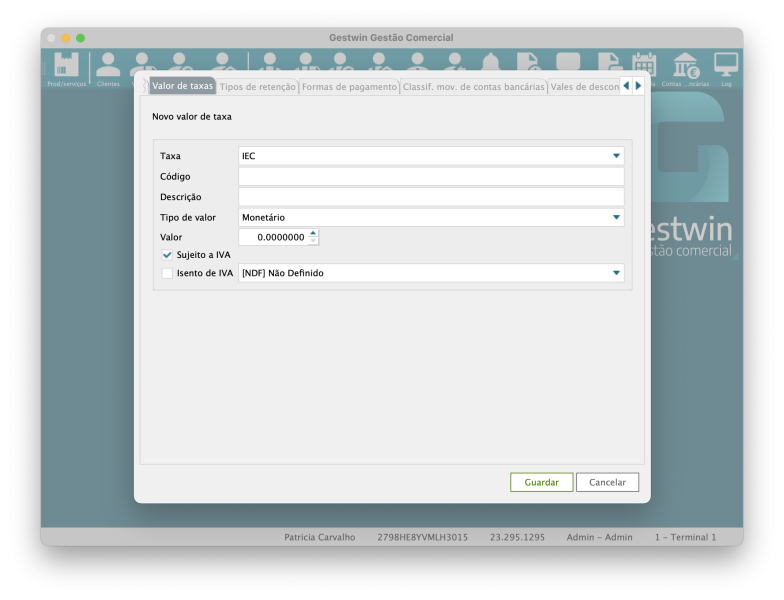Switch to Tipos de retenção tab

(258, 87)
